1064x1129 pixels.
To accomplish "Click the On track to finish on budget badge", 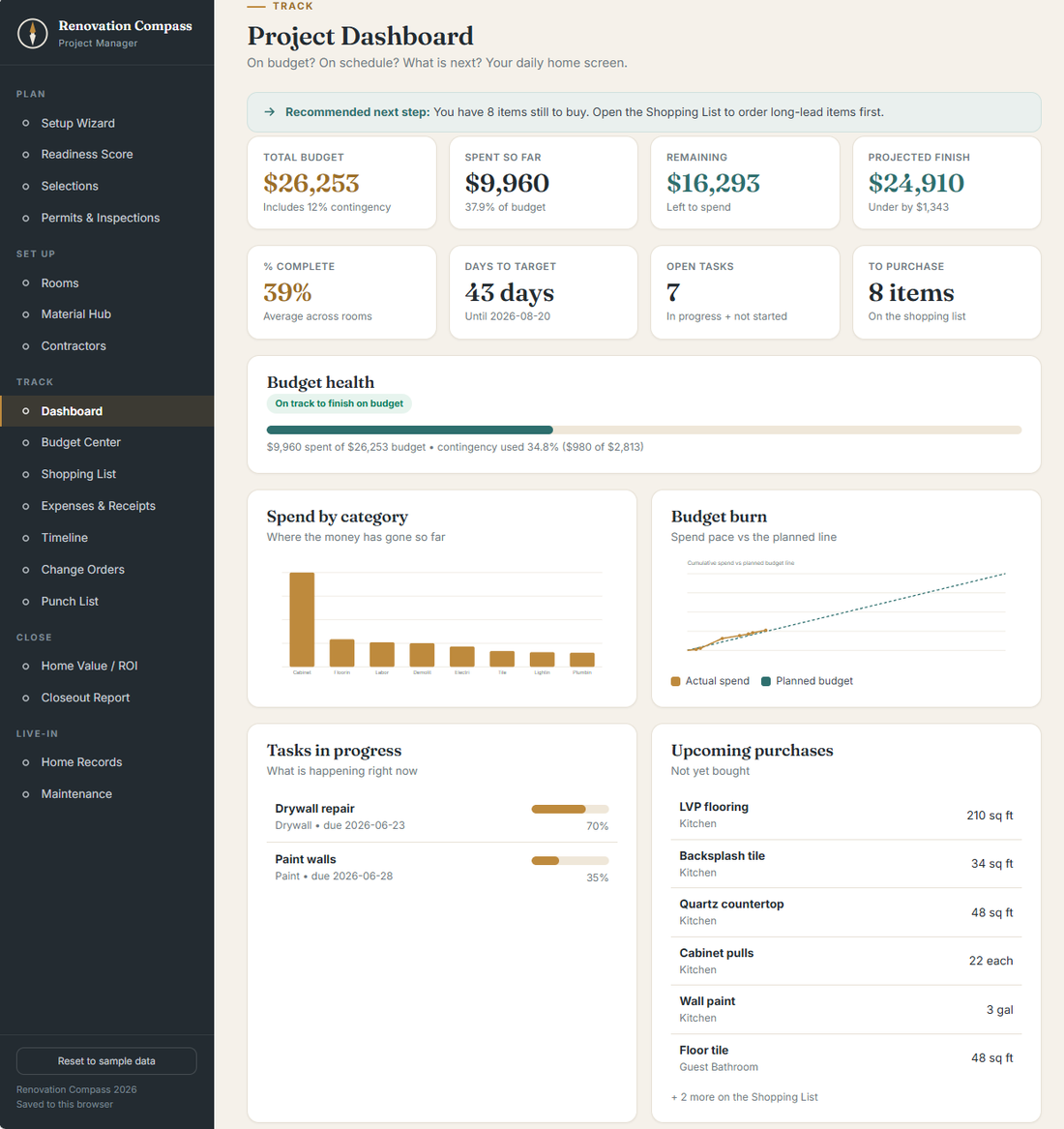I will pyautogui.click(x=340, y=403).
